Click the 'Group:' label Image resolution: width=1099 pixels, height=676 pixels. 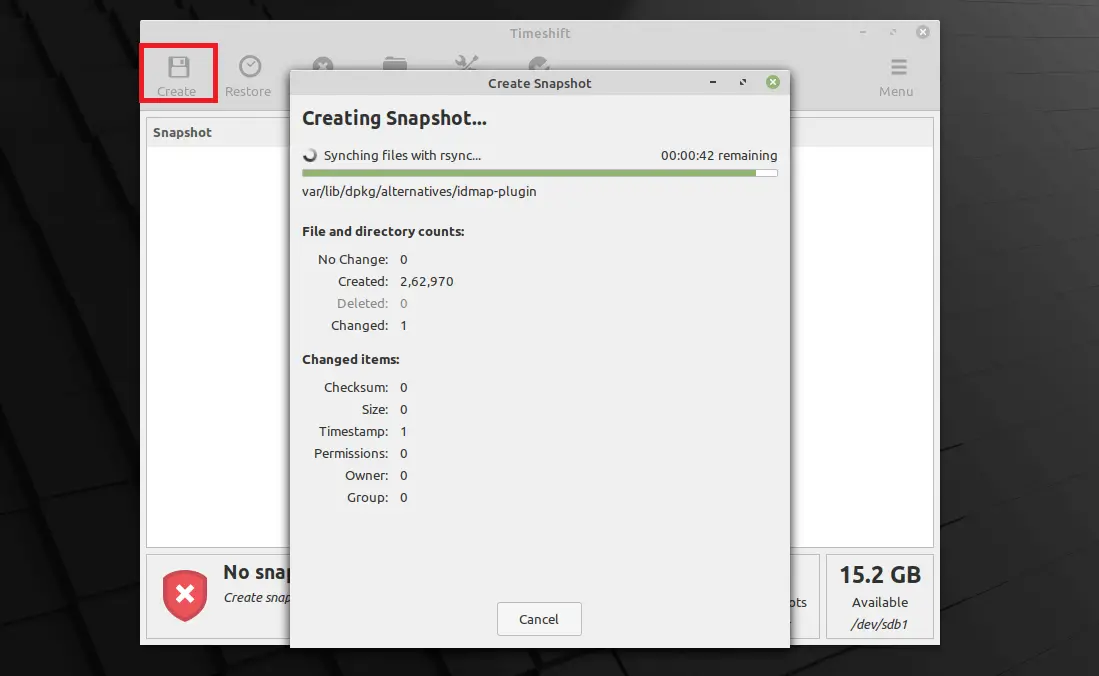coord(368,497)
